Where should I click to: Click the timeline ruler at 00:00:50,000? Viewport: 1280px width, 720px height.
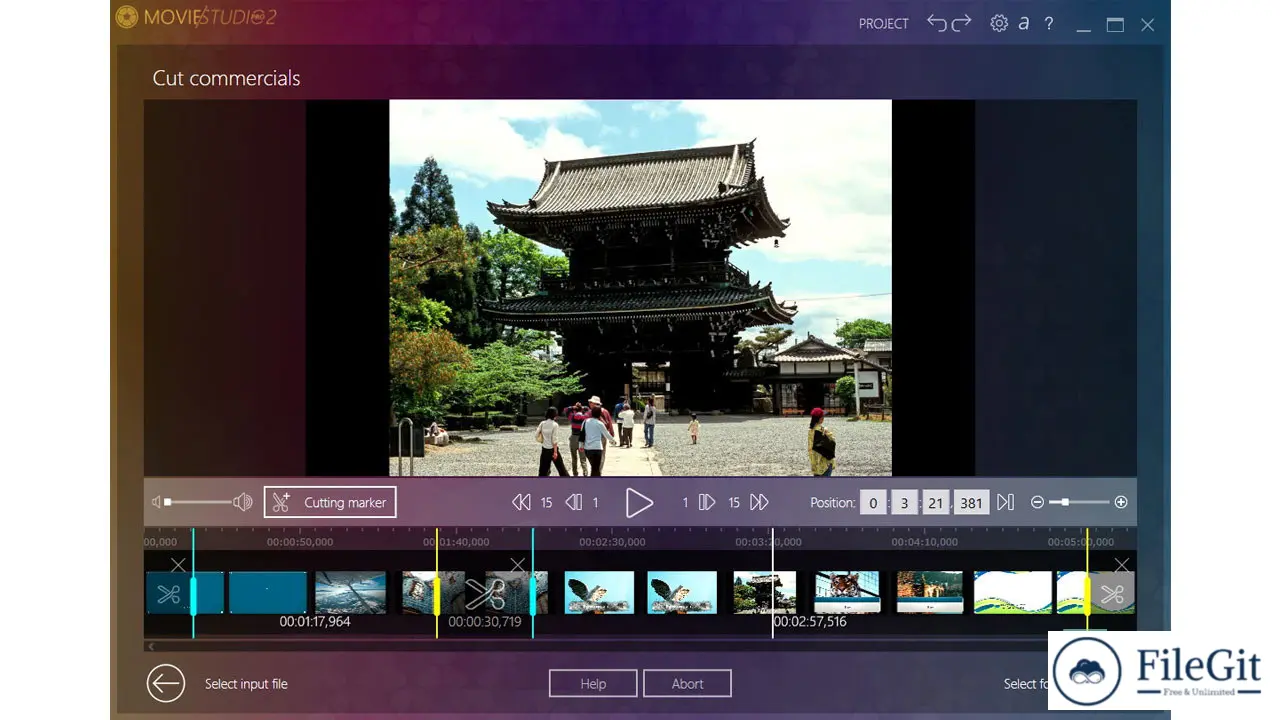300,542
